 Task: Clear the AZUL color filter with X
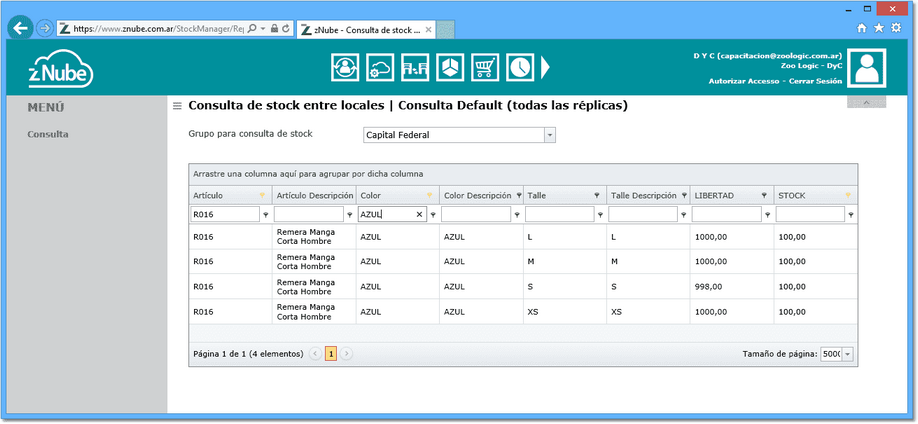tap(419, 215)
